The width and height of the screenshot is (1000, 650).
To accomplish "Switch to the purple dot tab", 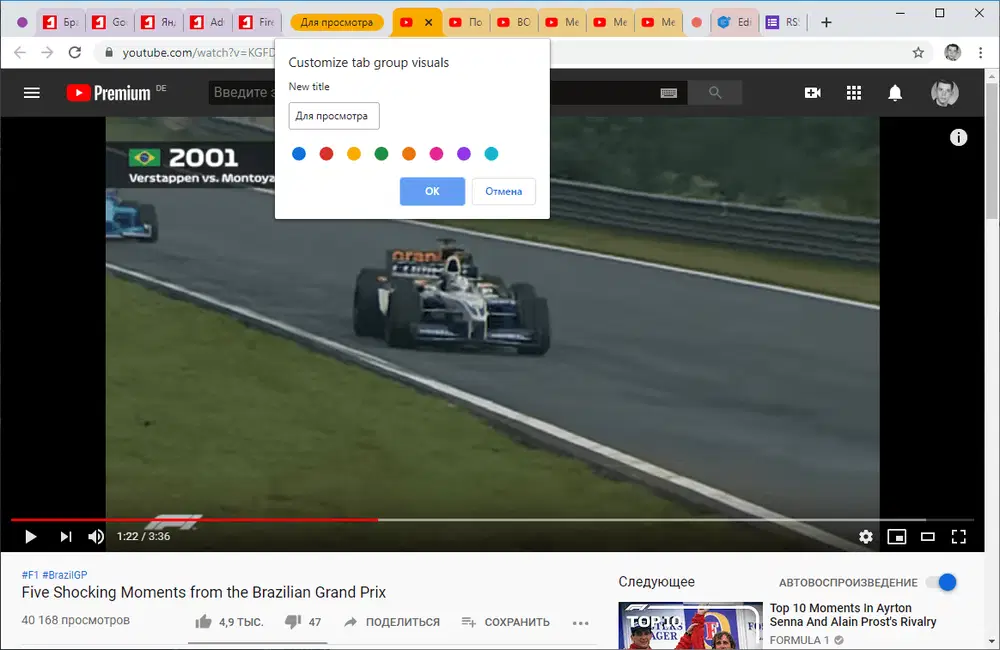I will click(x=22, y=22).
